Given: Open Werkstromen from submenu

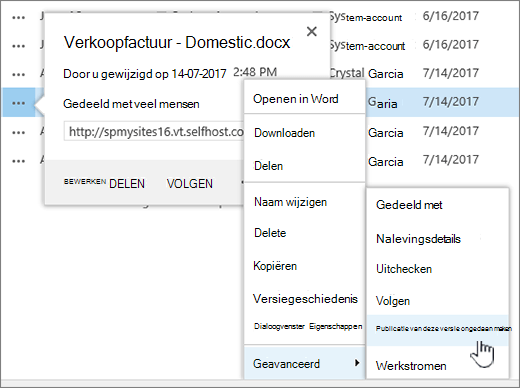Looking at the screenshot, I should tap(411, 366).
